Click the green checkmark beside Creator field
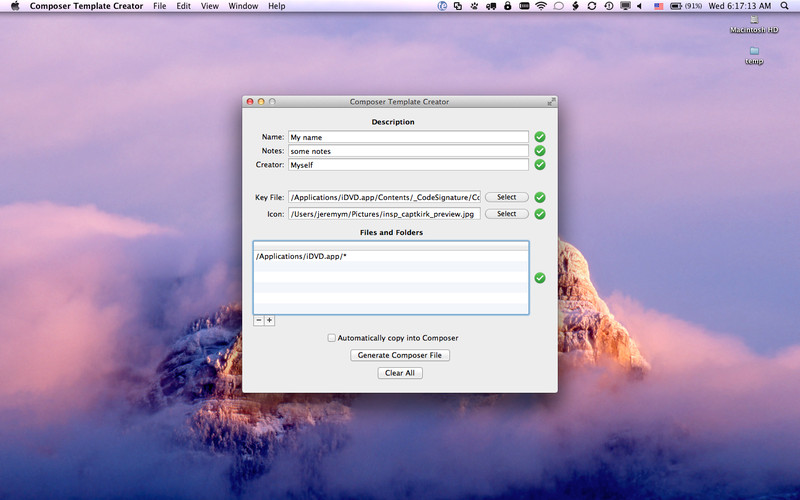The height and width of the screenshot is (500, 800). [540, 165]
